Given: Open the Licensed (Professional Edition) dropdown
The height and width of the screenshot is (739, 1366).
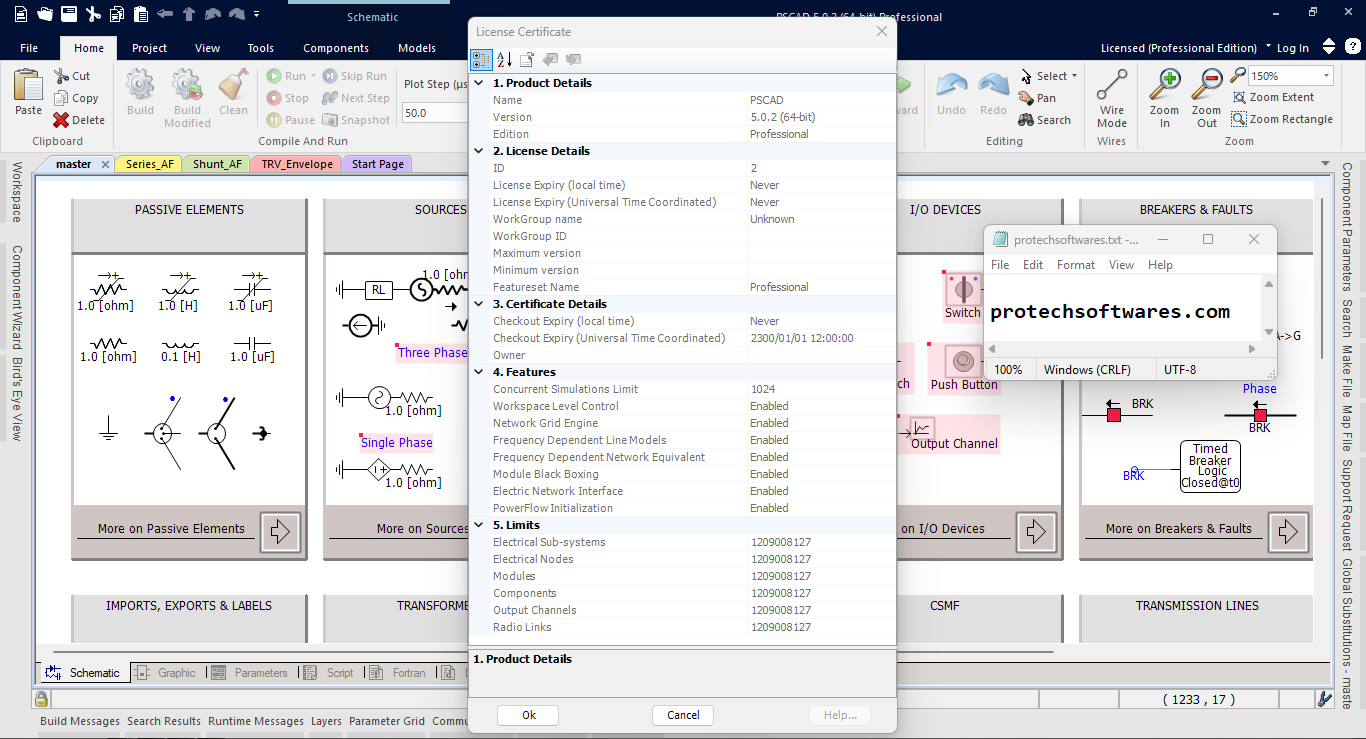Looking at the screenshot, I should tap(1268, 47).
